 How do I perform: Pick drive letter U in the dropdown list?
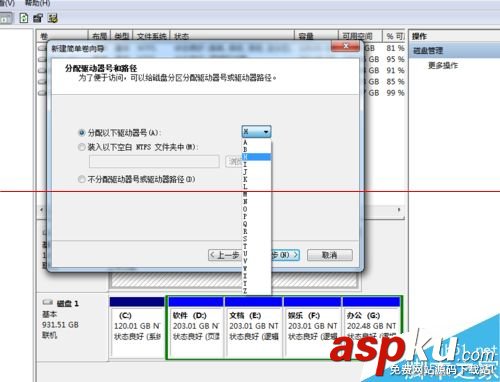pos(256,253)
